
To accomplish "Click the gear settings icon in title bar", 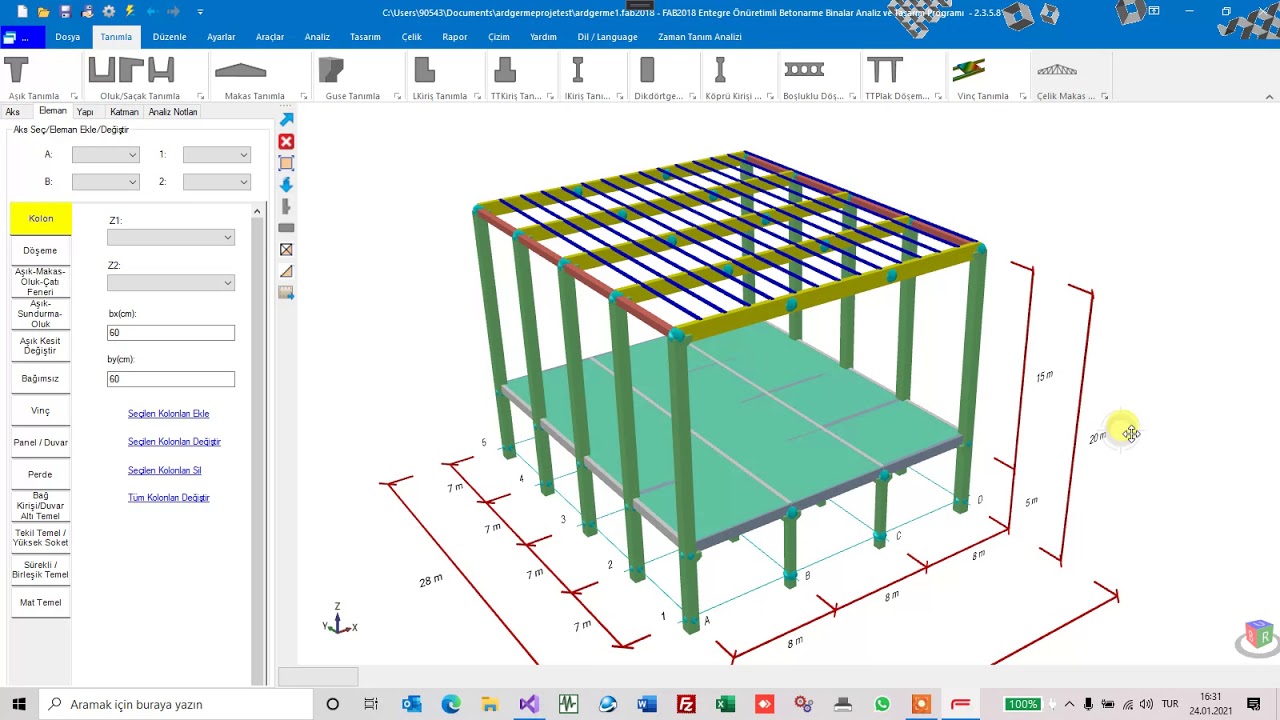I will pos(109,12).
